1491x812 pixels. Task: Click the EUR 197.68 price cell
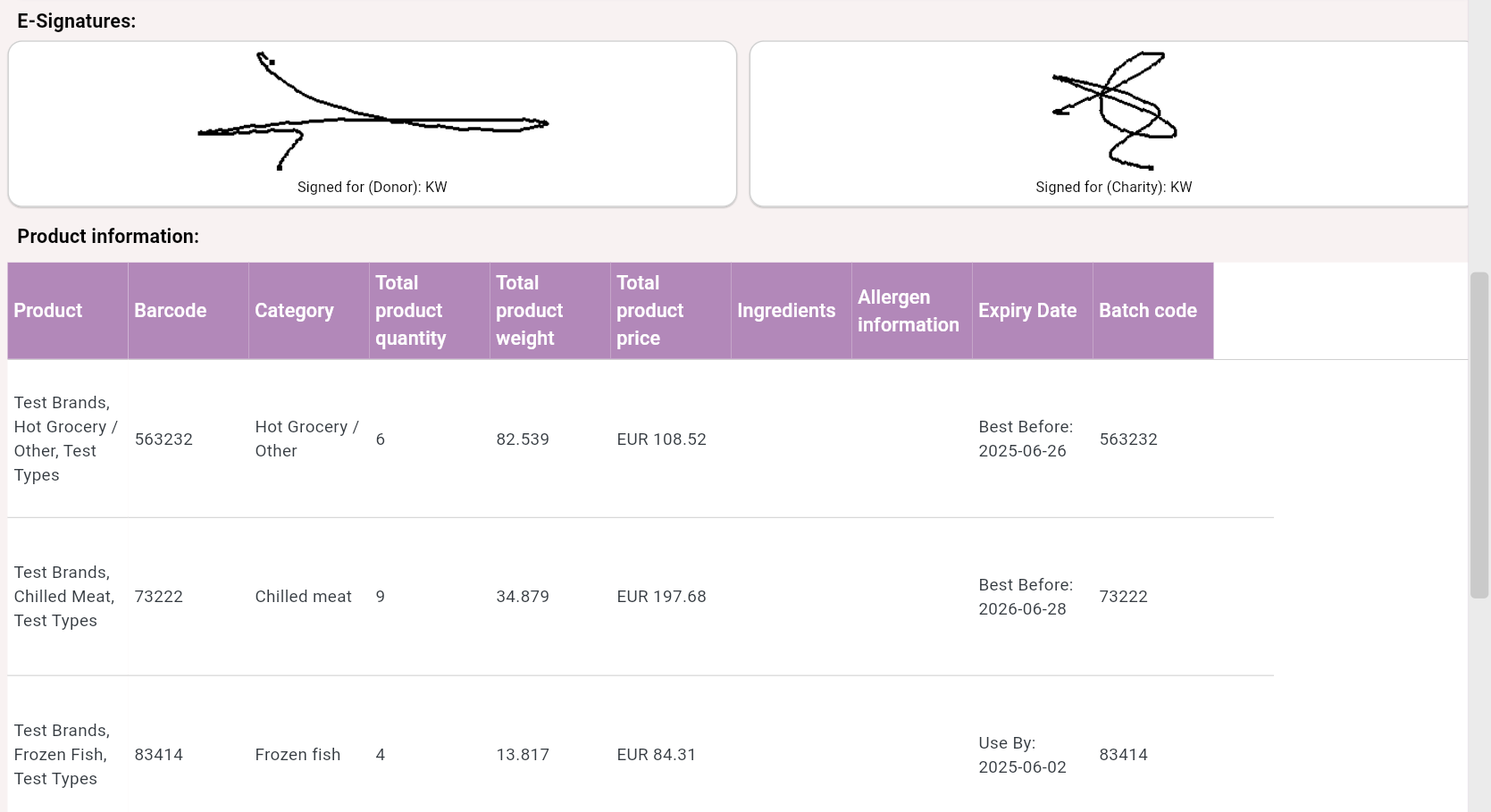[x=661, y=597]
